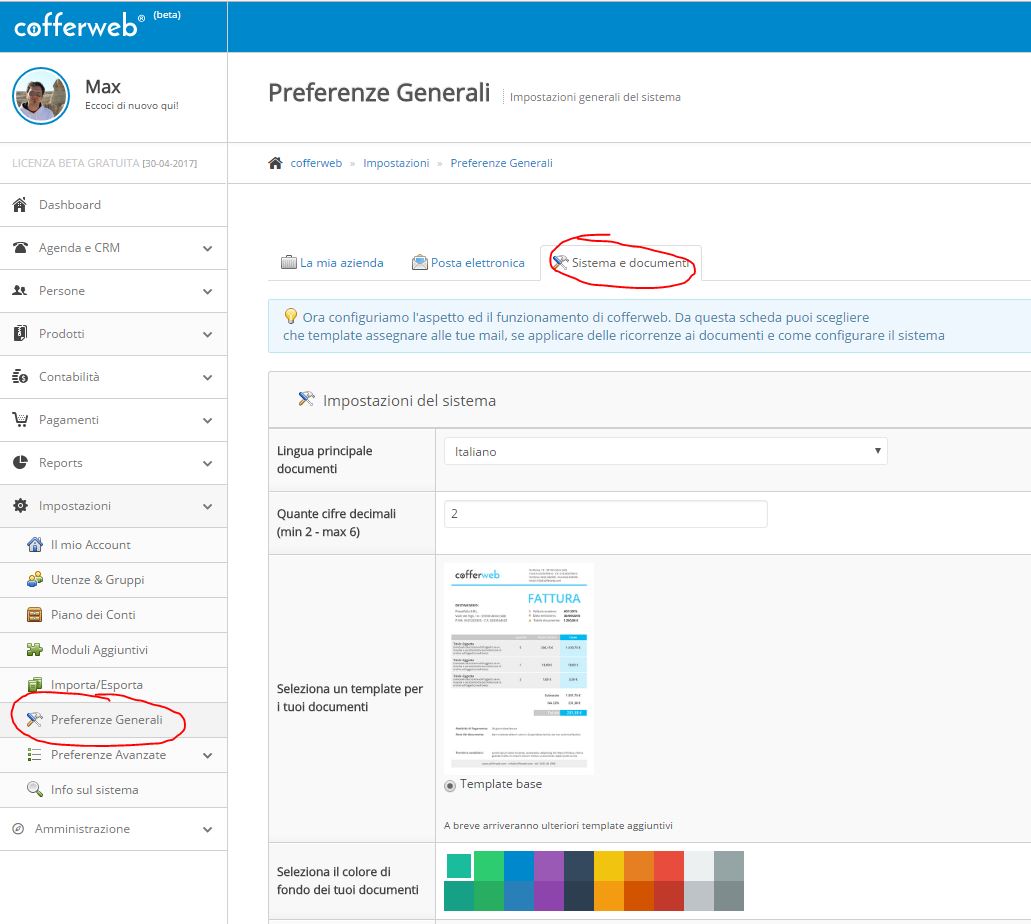Pick the bright green color swatch

point(489,865)
